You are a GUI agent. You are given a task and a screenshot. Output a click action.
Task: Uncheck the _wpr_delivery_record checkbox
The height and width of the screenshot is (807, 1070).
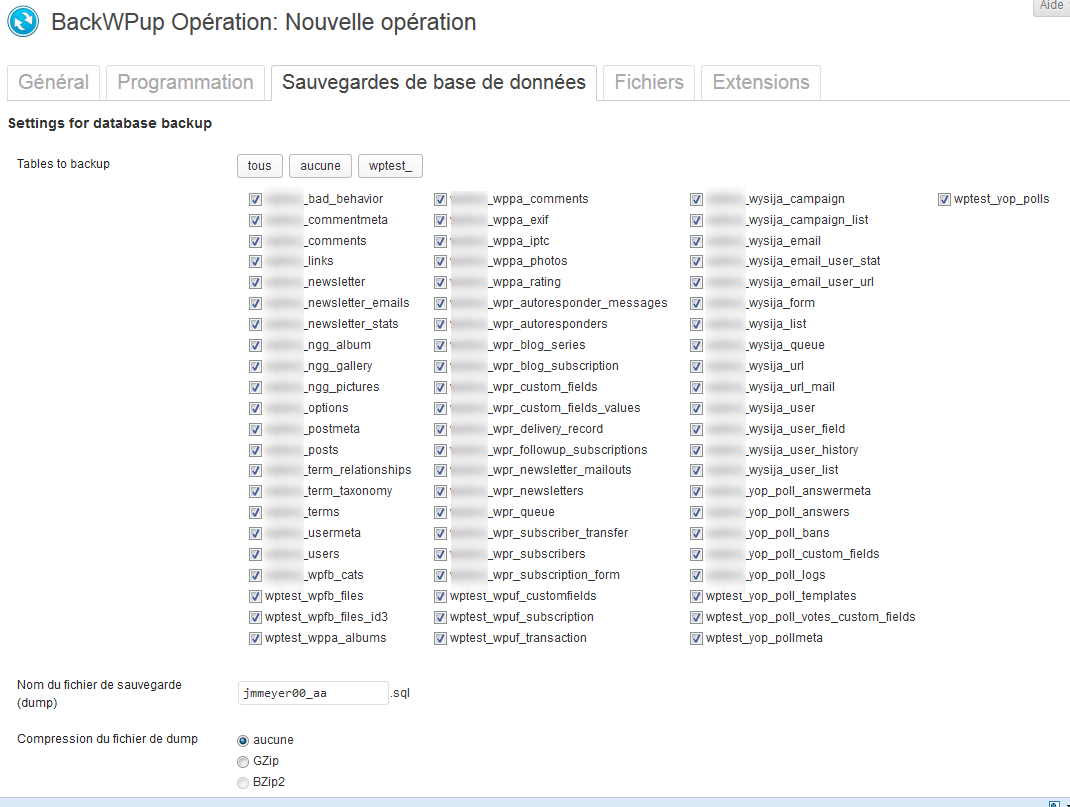click(440, 430)
